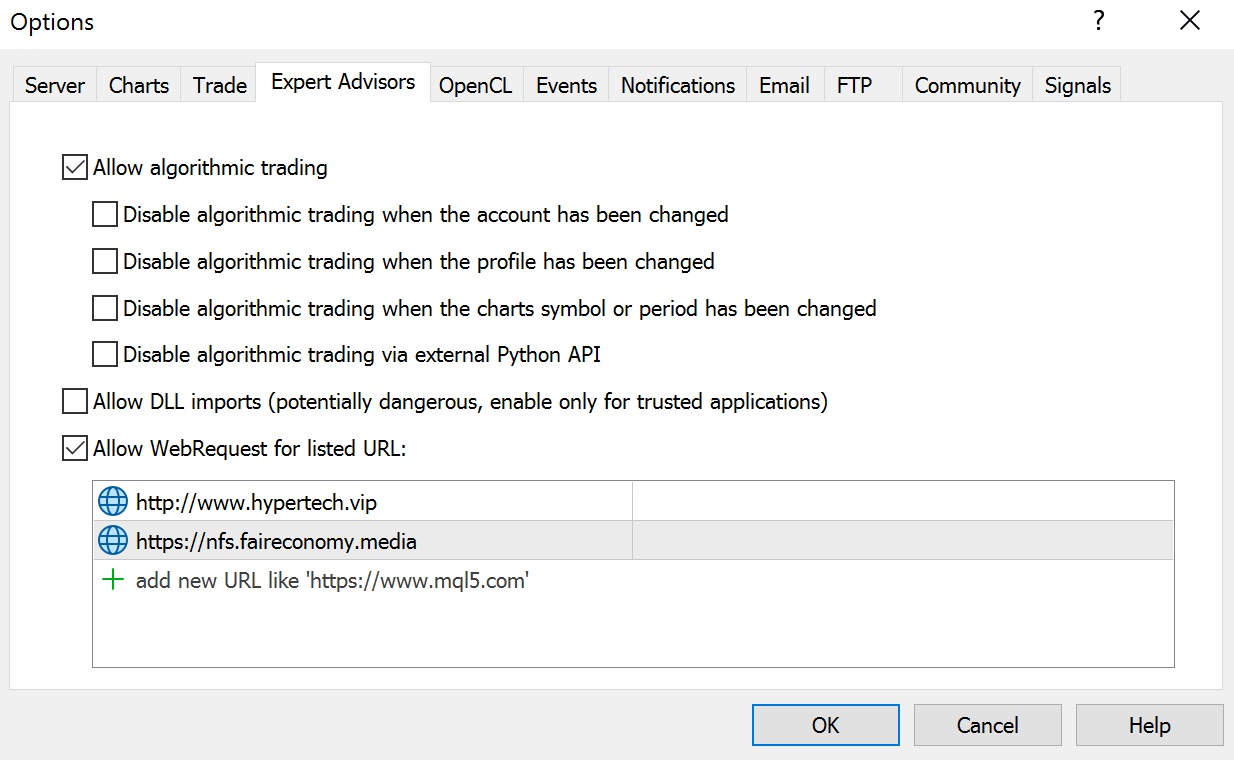The image size is (1234, 760).
Task: Enable disable trading when account changed
Action: click(105, 215)
